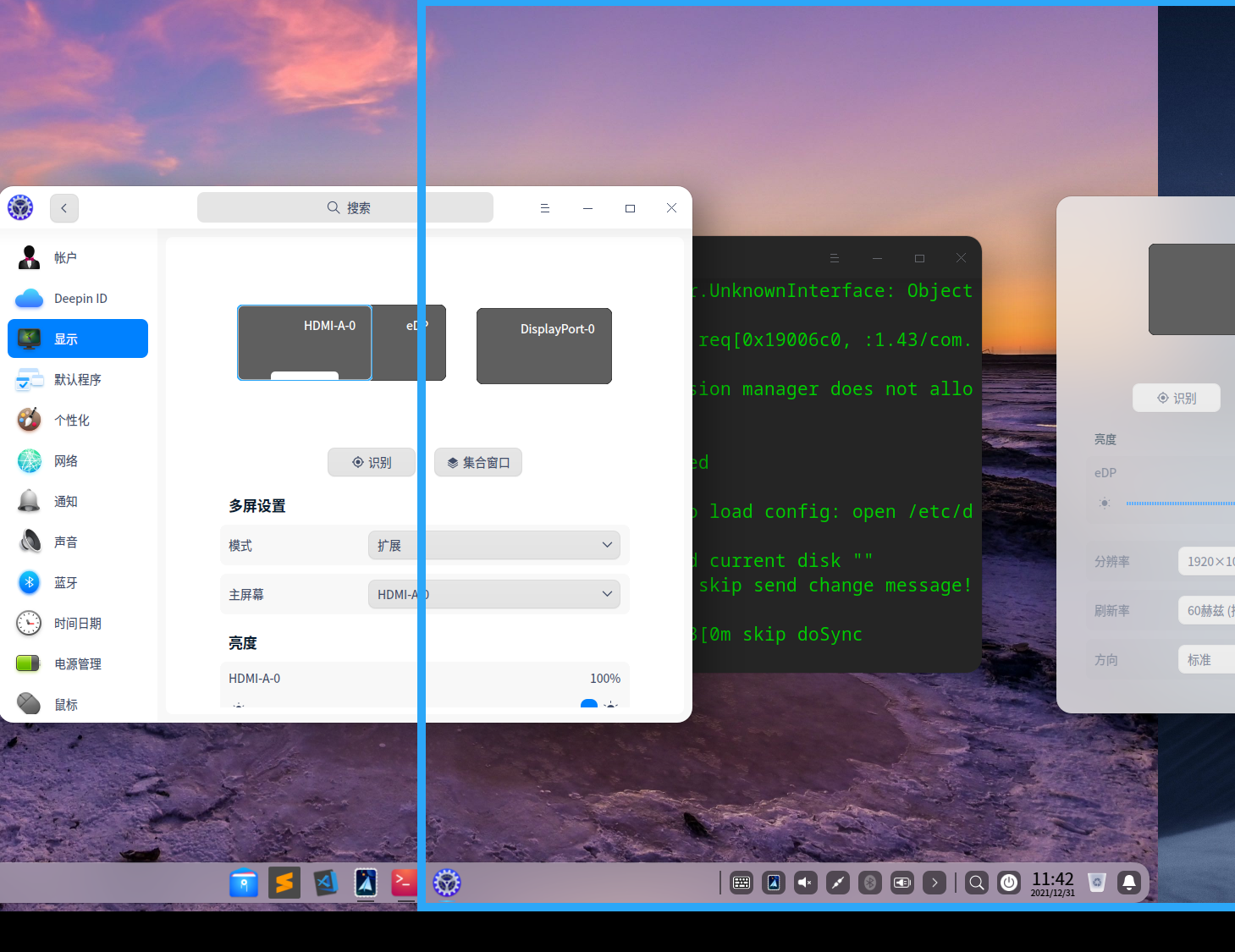Open the red terminal app in the dock
Image resolution: width=1235 pixels, height=952 pixels.
(x=405, y=883)
